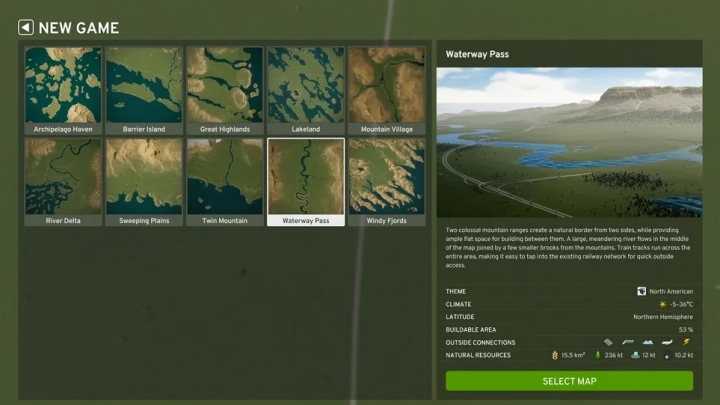
Task: Pick the Lakeland map
Action: (x=306, y=90)
